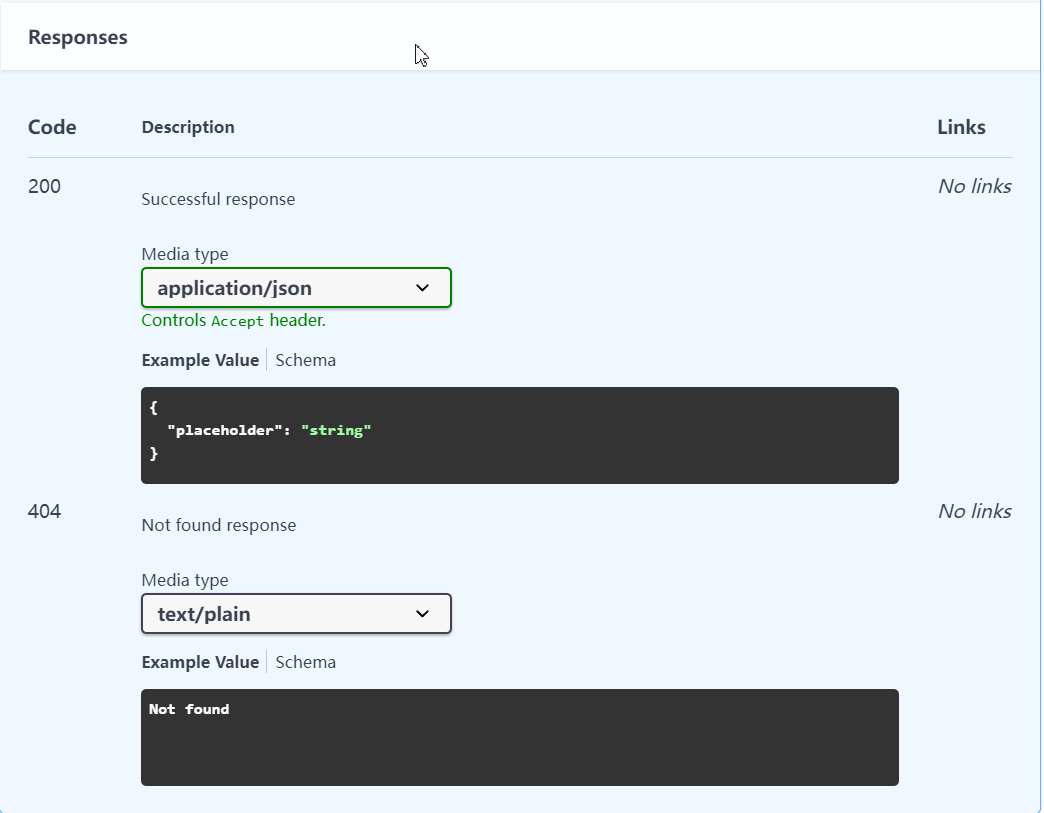The image size is (1044, 813).
Task: Select Example Value tab under 404 response
Action: click(200, 663)
